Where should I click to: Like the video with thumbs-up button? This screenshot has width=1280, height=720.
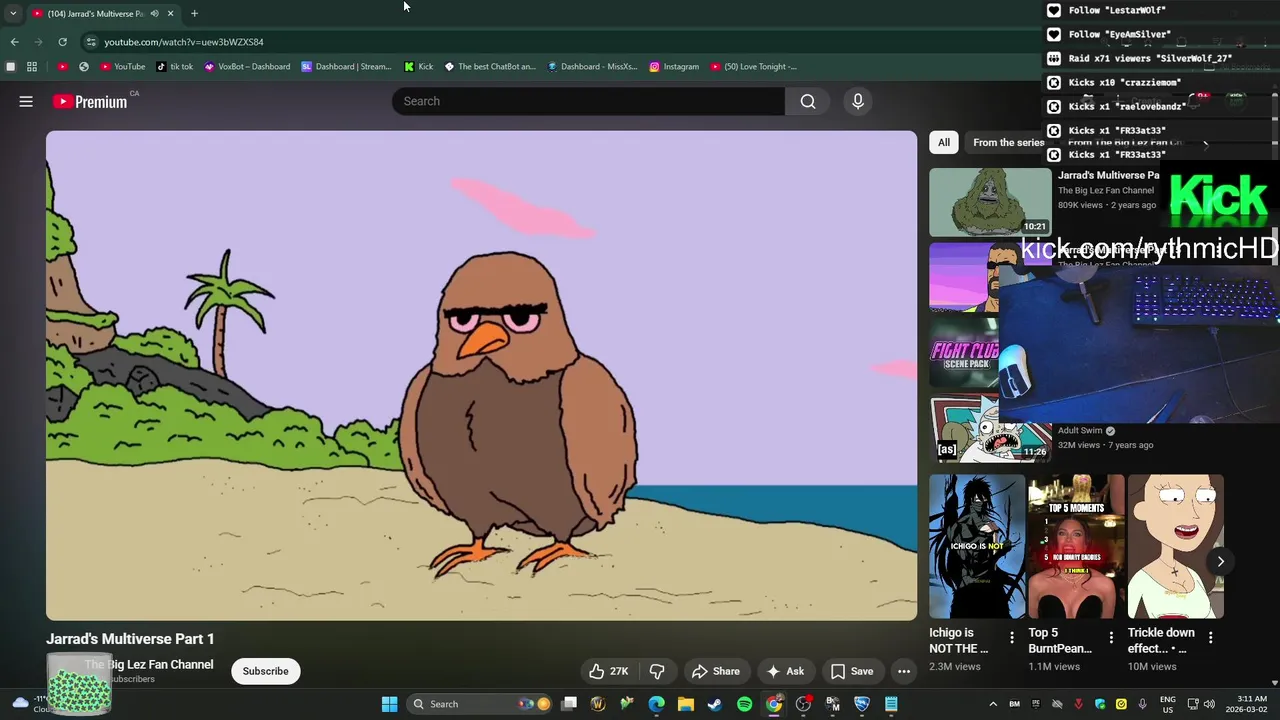tap(608, 671)
